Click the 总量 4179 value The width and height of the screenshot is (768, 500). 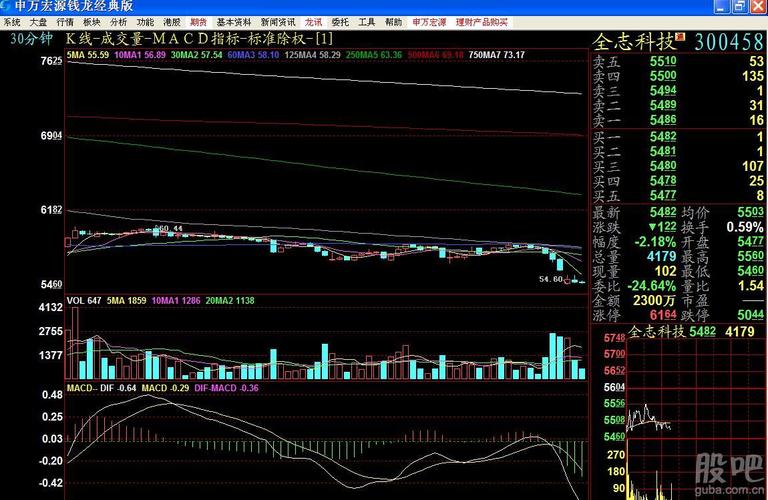pyautogui.click(x=661, y=257)
